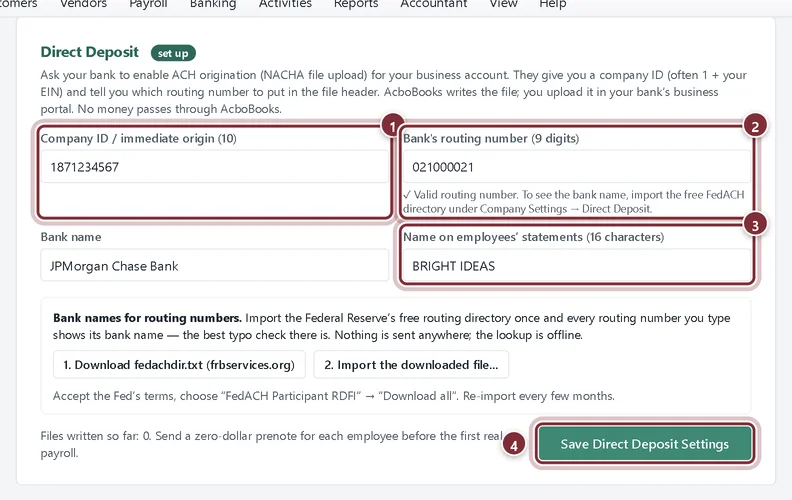
Task: Click the 'Accept the Fed's terms' instruction text
Action: pos(333,396)
